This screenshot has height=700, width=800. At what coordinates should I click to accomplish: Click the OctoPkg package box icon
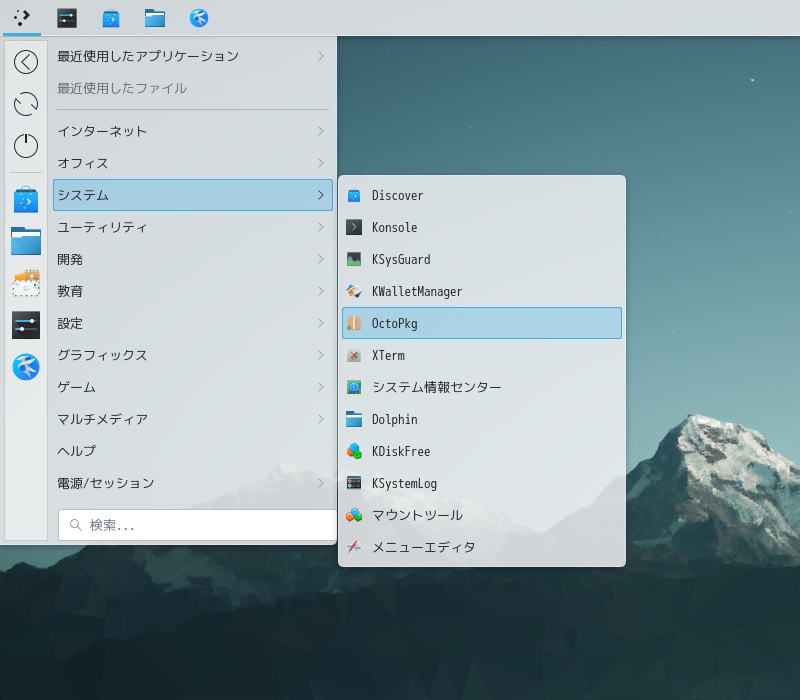point(354,323)
